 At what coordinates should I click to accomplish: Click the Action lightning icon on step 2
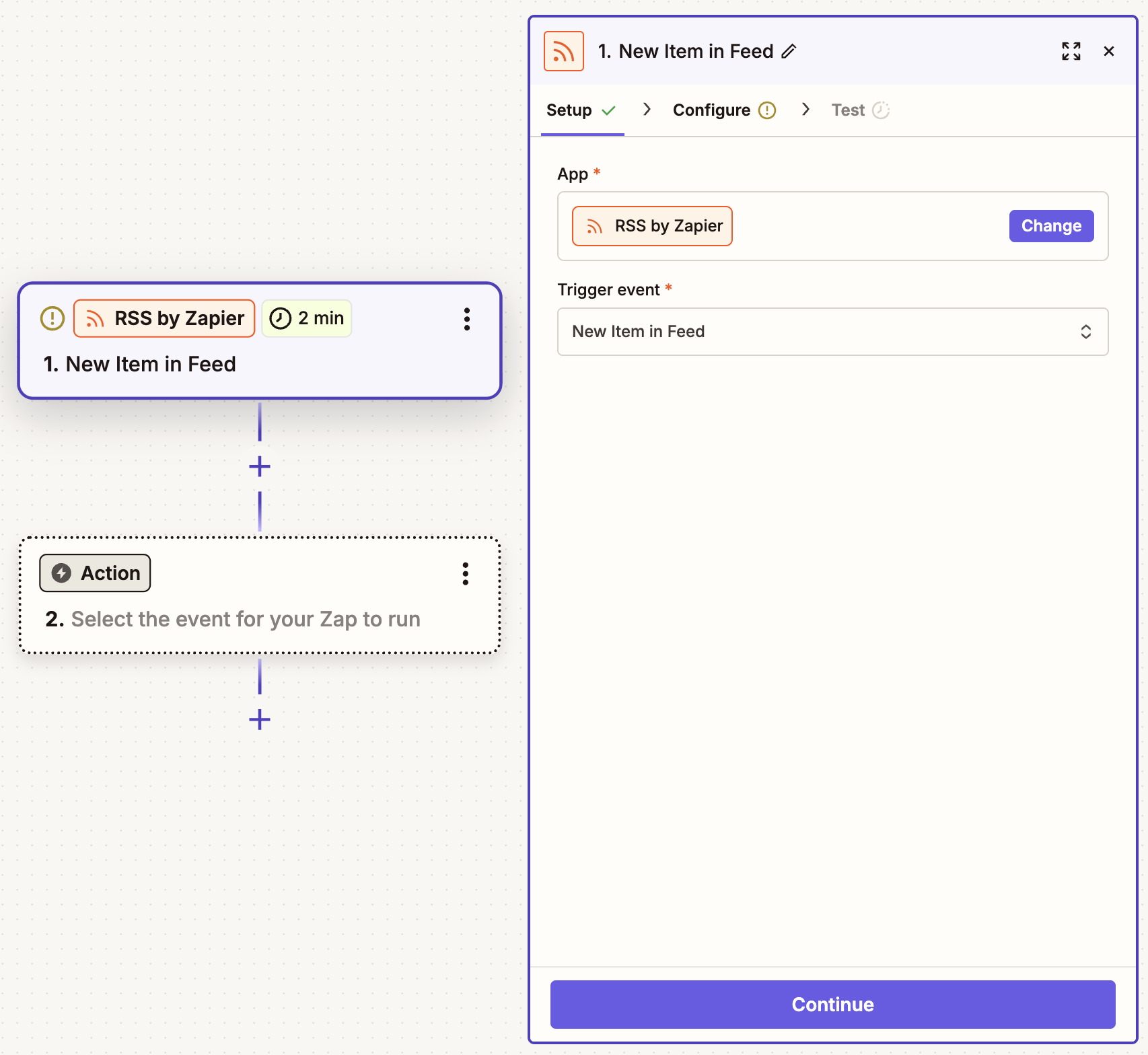61,573
